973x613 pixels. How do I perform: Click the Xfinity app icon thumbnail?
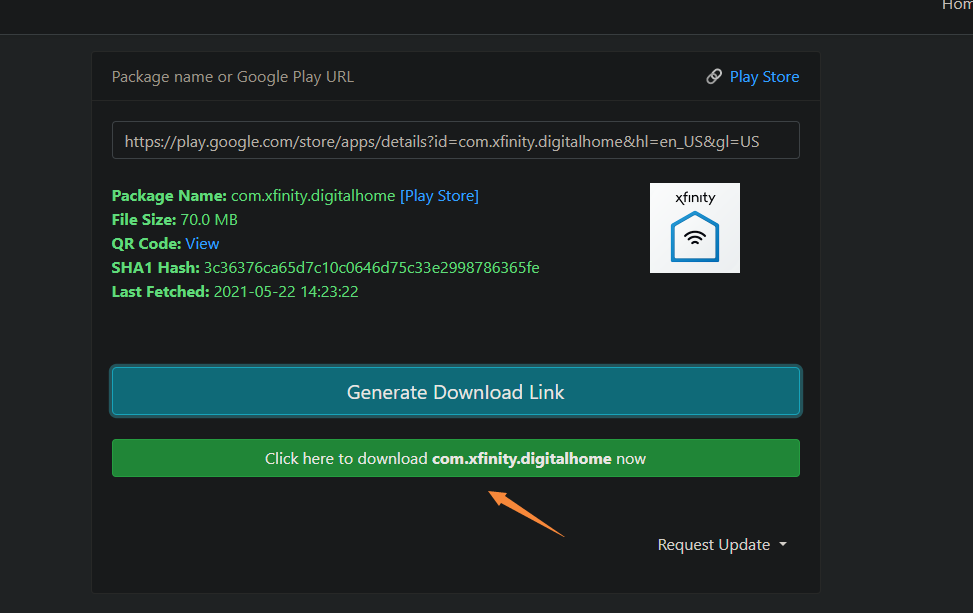(694, 228)
